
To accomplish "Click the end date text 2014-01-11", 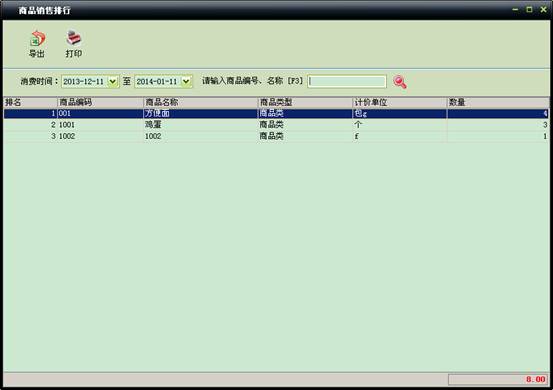I will point(157,81).
